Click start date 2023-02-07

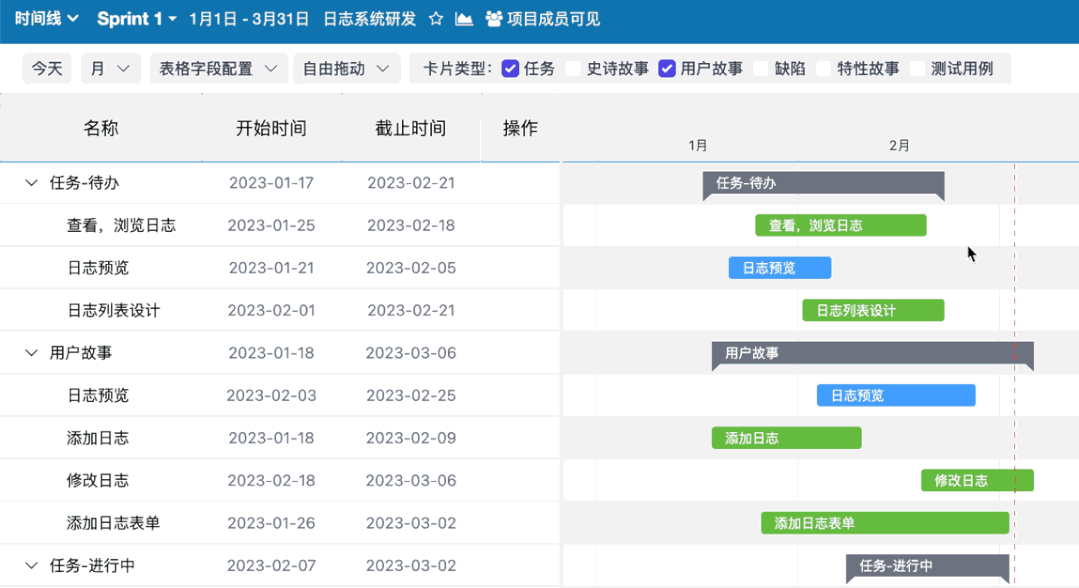[271, 565]
